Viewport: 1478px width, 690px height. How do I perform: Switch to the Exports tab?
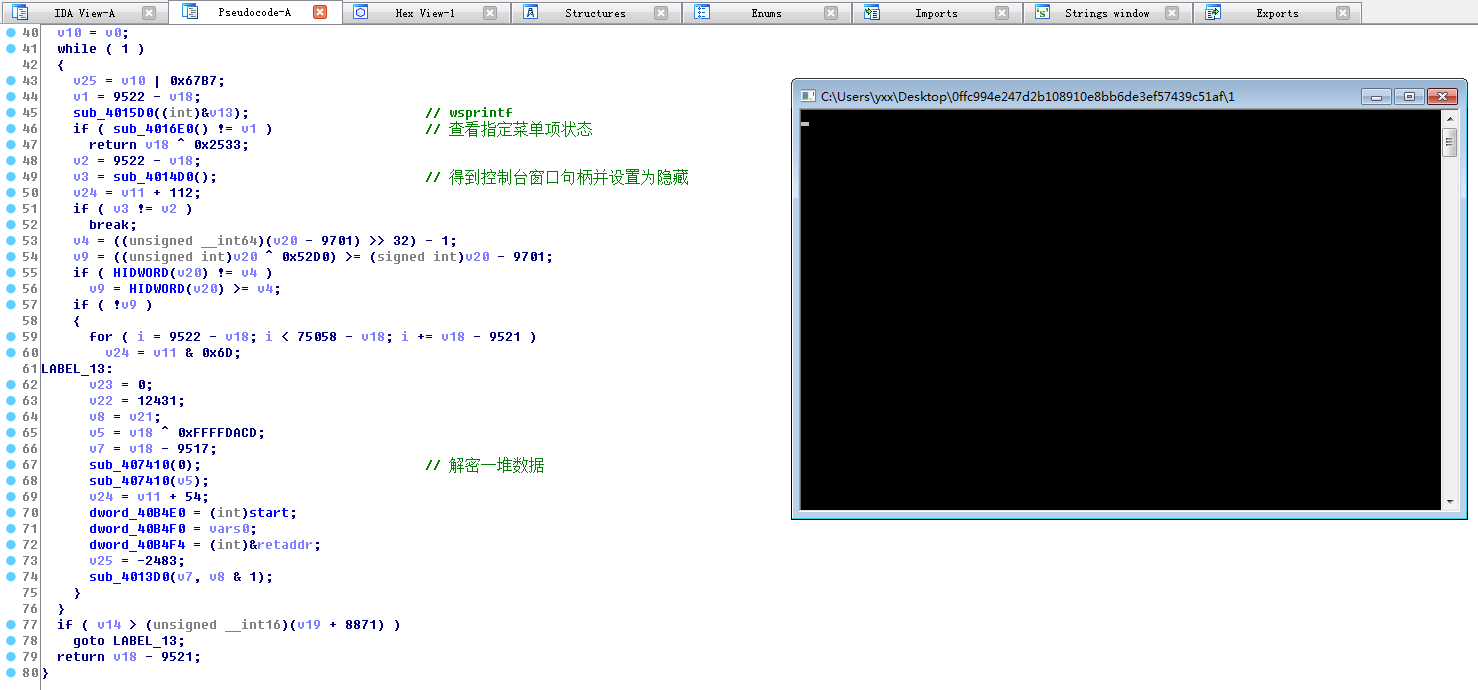pos(1277,13)
